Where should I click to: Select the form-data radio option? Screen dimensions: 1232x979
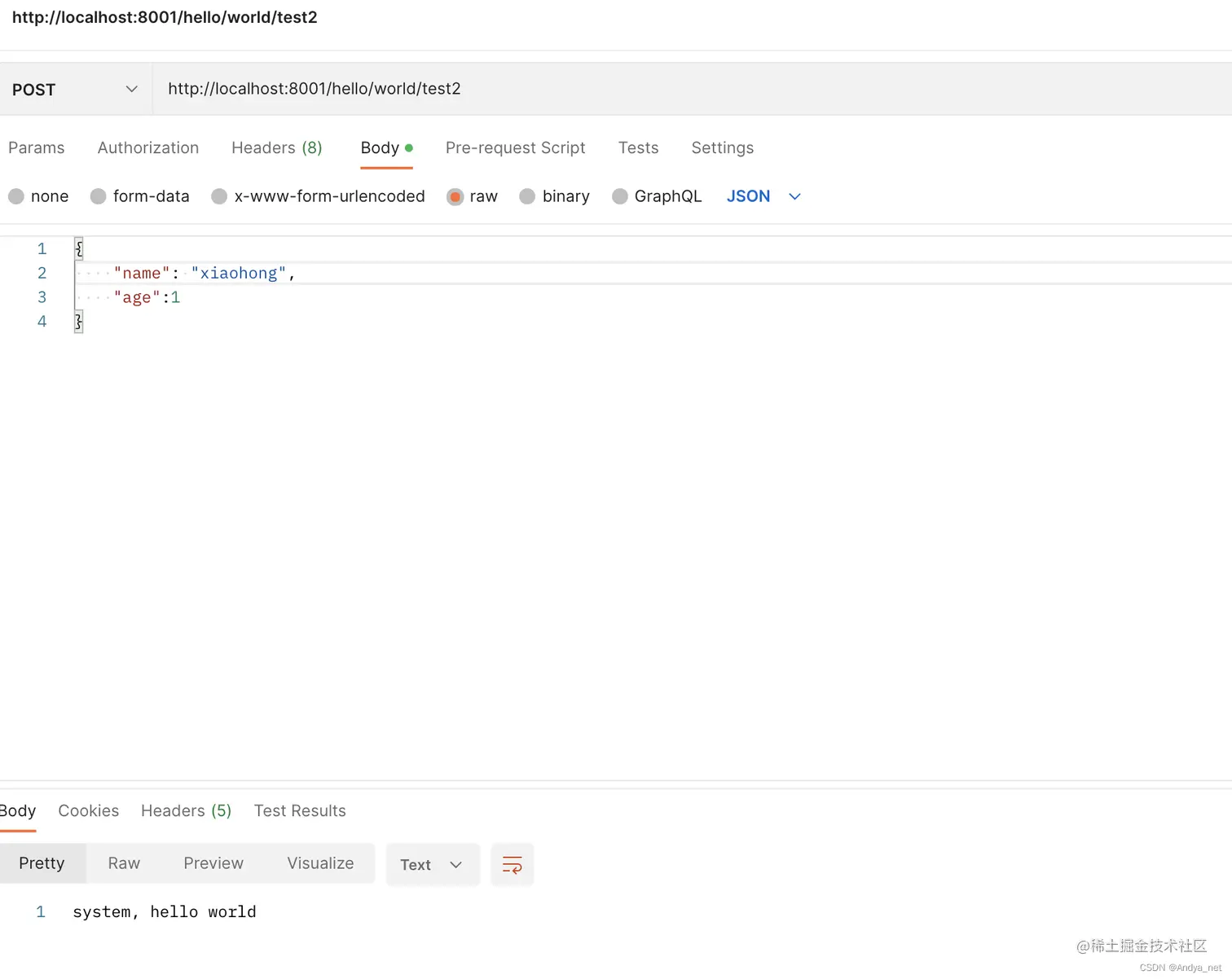pyautogui.click(x=99, y=196)
